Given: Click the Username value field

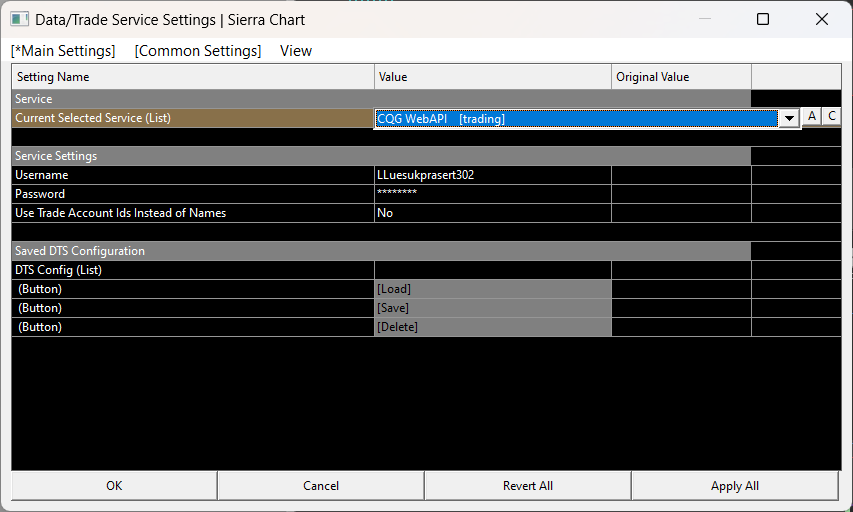Looking at the screenshot, I should tap(492, 175).
